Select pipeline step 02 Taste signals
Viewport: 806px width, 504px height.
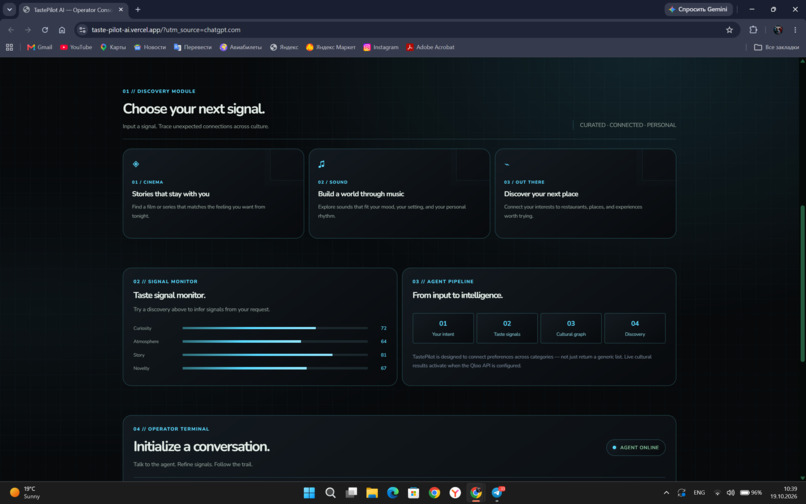pyautogui.click(x=507, y=328)
